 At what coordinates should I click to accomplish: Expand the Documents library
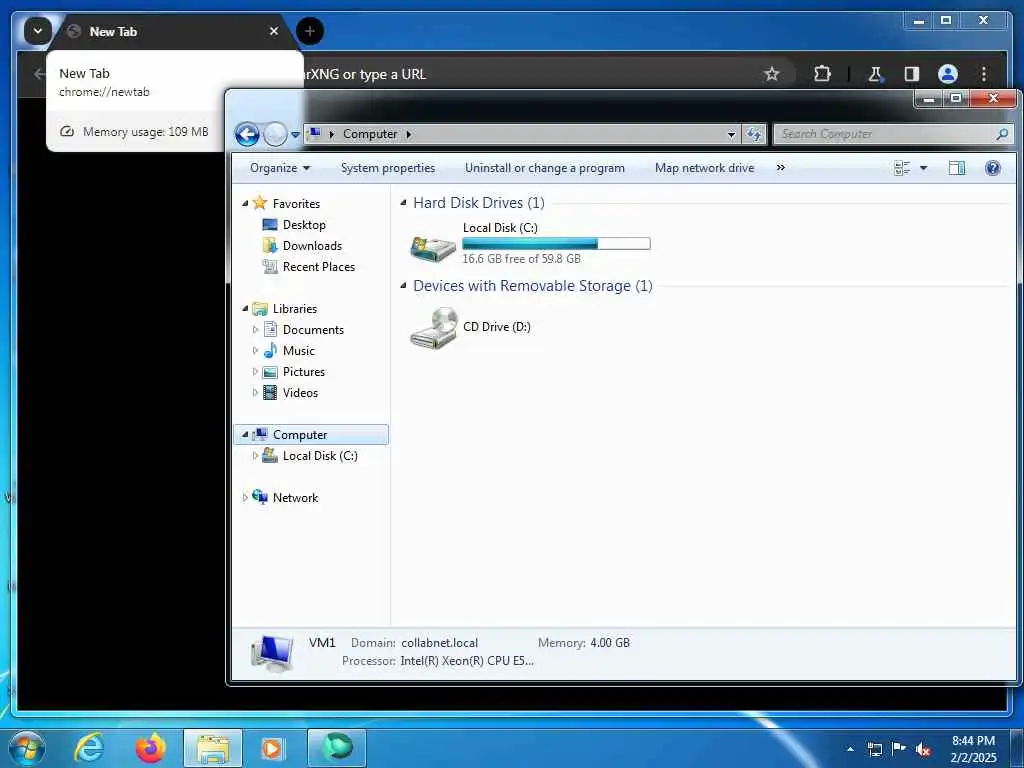pyautogui.click(x=255, y=330)
